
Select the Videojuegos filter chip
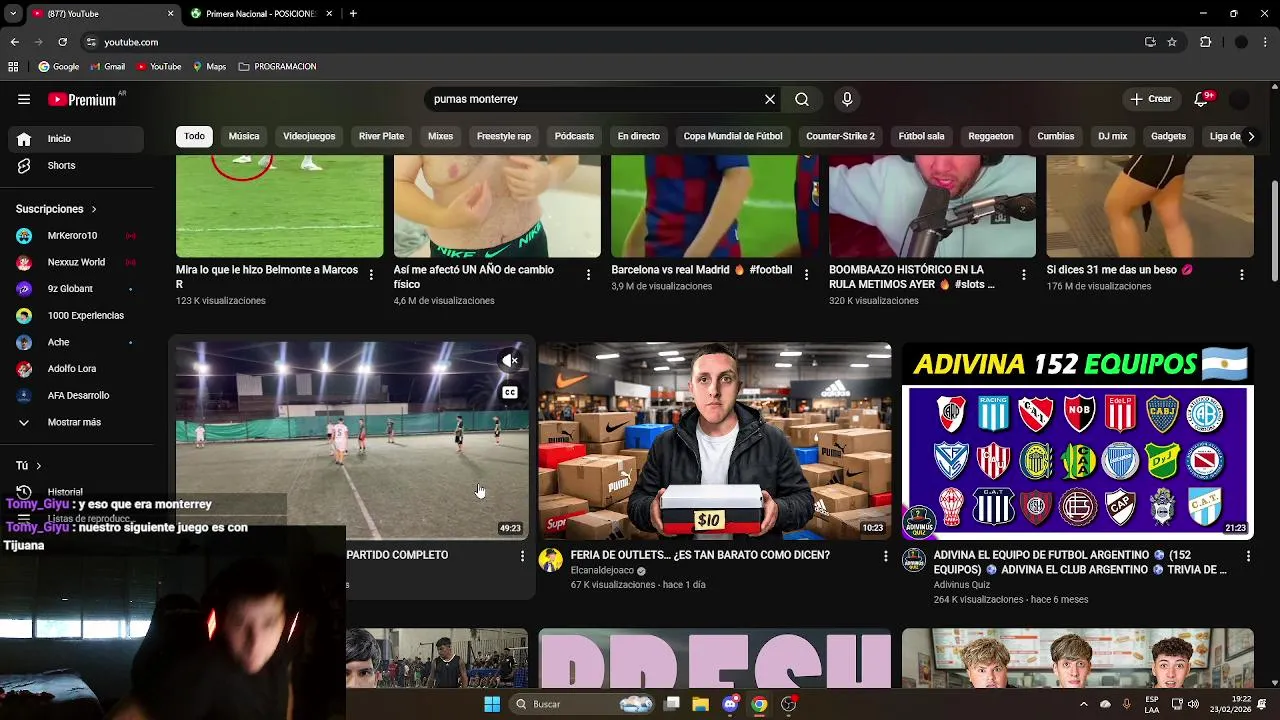309,136
